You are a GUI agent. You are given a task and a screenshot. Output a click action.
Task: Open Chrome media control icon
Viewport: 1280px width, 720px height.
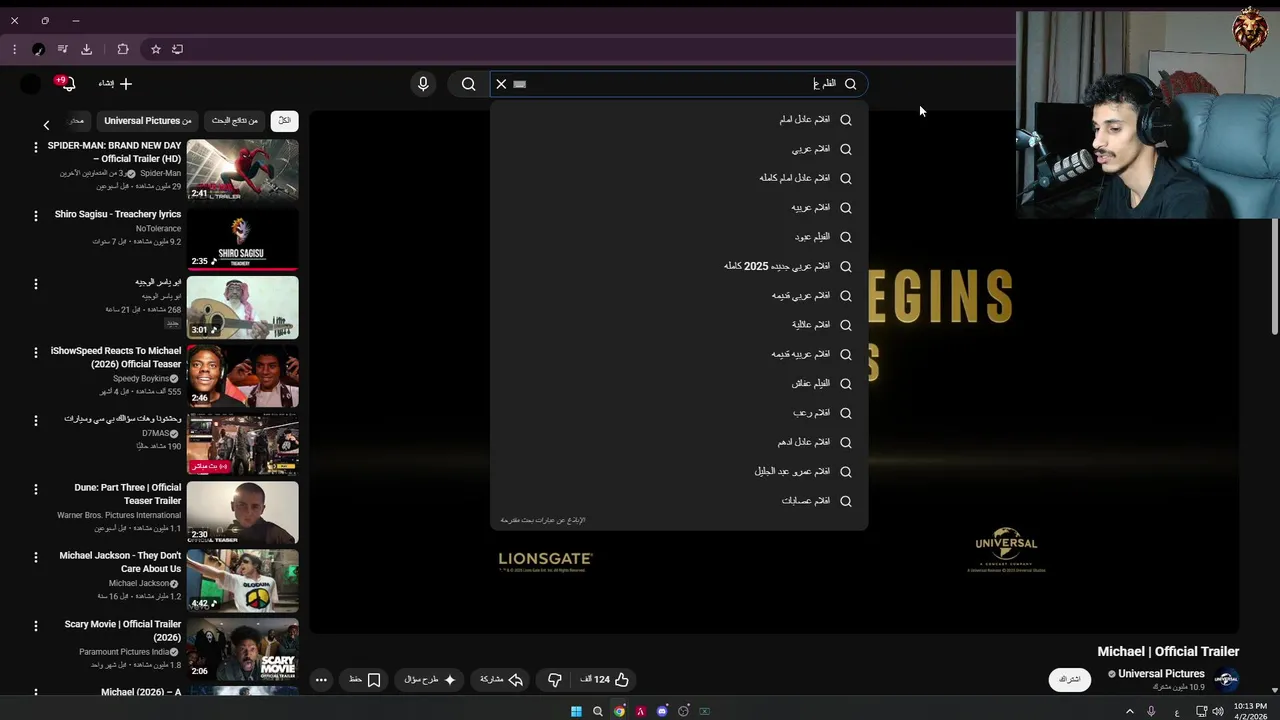62,49
